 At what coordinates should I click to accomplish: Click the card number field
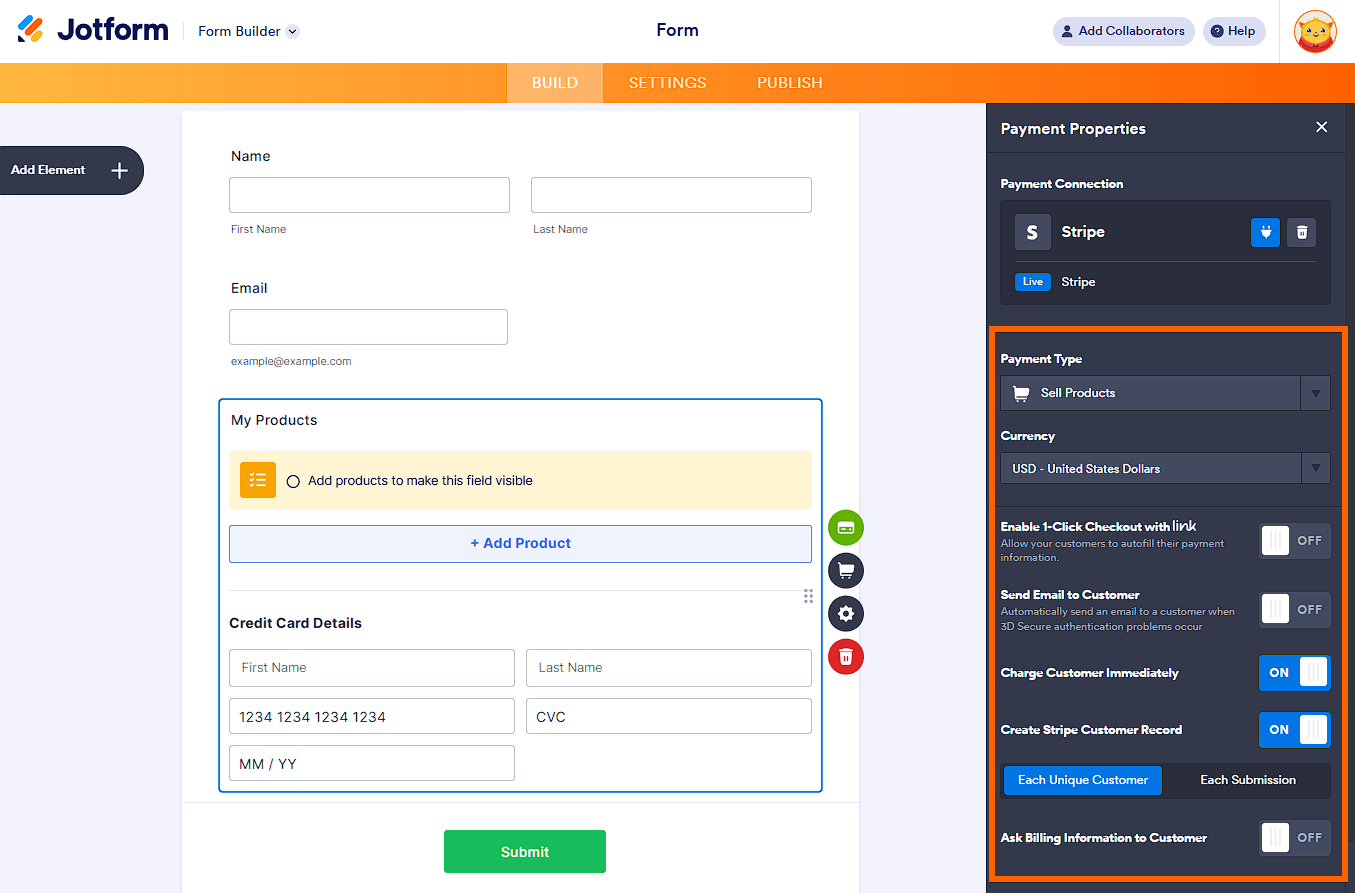point(372,717)
